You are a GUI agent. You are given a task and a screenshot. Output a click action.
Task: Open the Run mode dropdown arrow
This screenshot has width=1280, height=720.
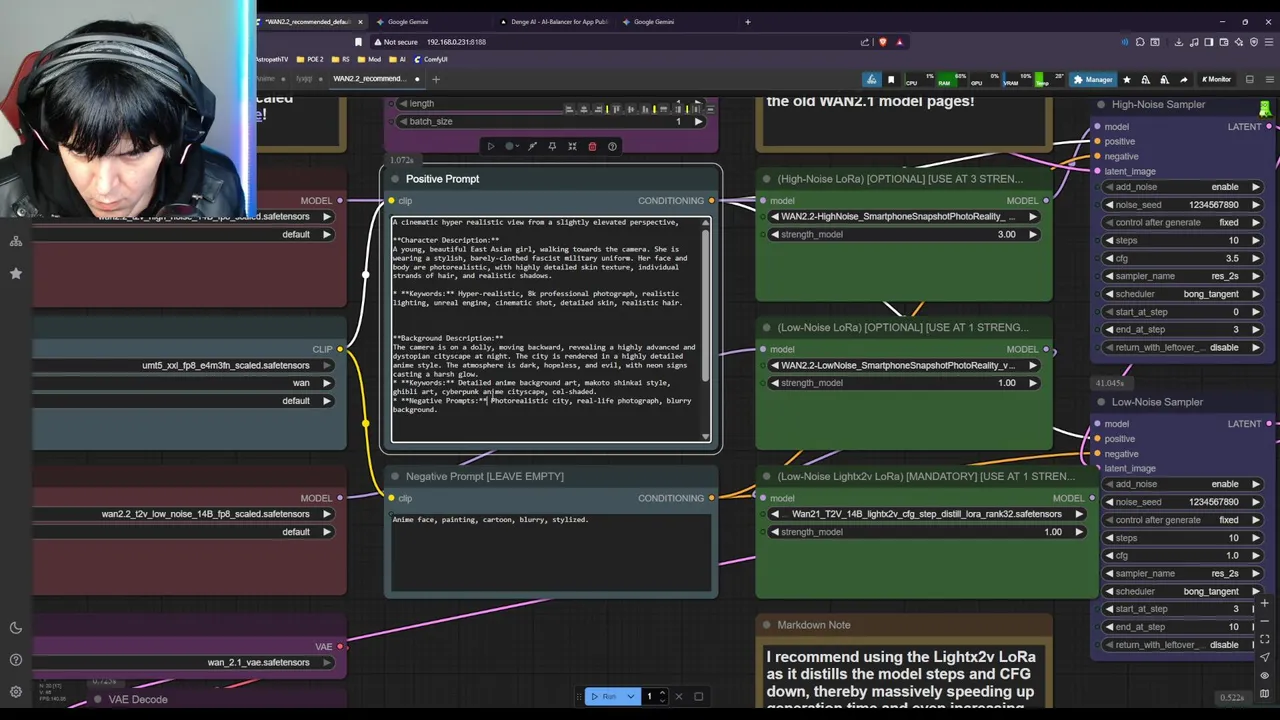[631, 696]
